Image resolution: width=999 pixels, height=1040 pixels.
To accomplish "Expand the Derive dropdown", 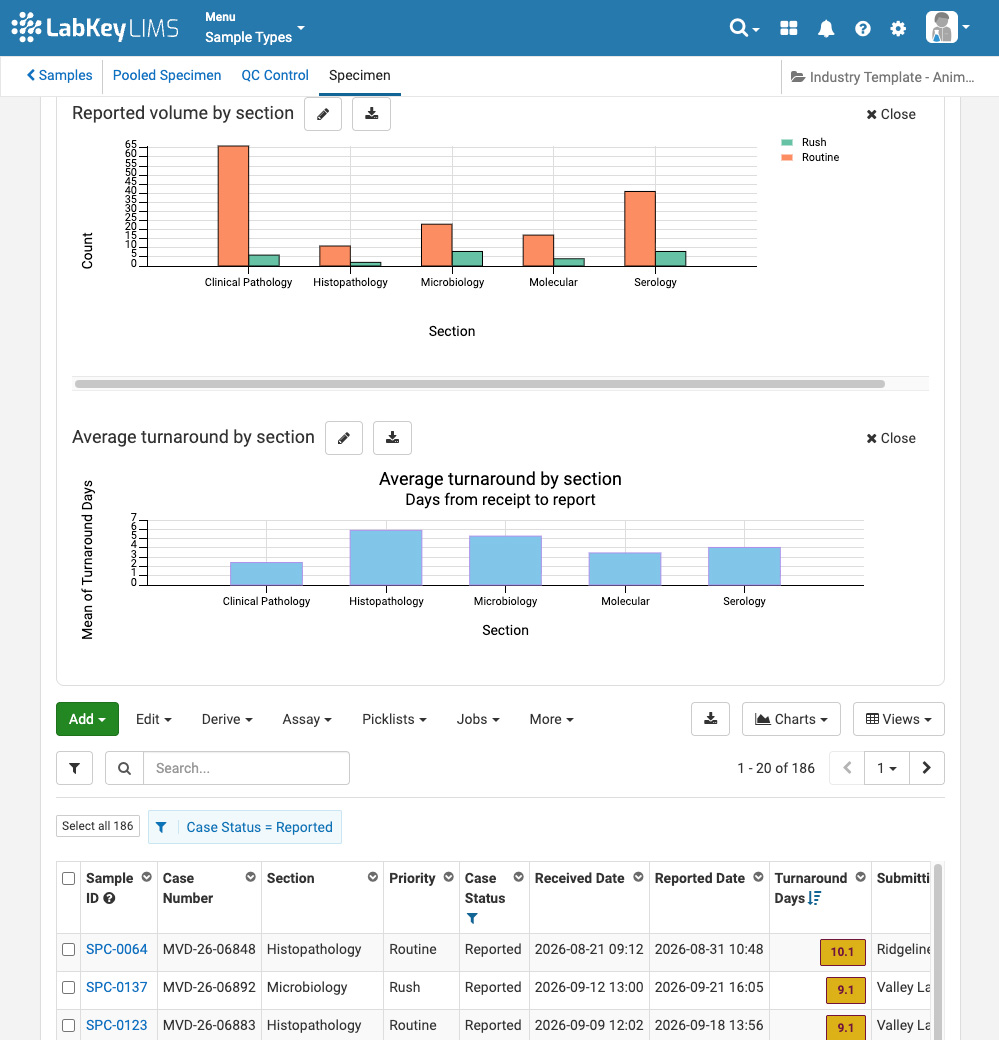I will coord(227,719).
